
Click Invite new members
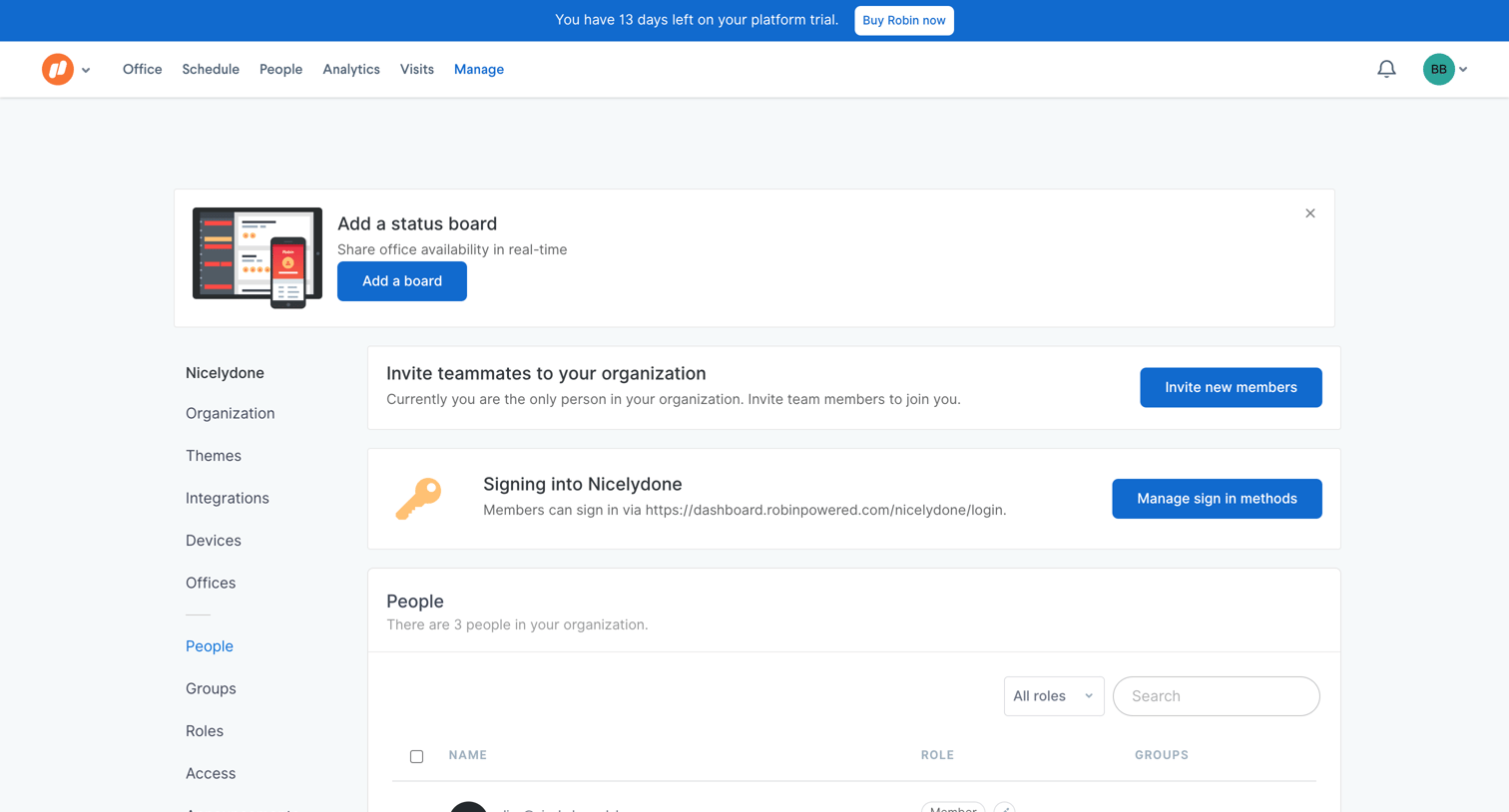tap(1231, 387)
